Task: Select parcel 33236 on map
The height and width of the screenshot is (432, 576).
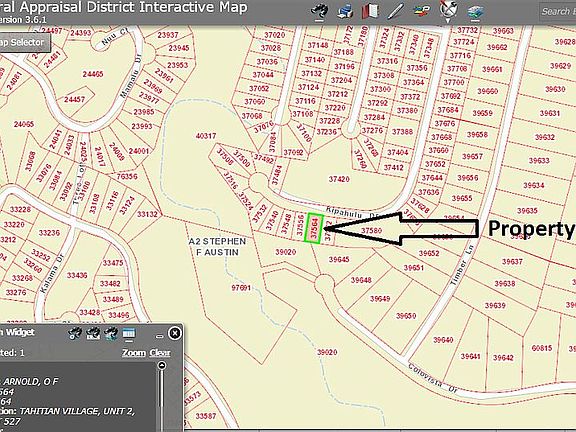Action: [49, 233]
